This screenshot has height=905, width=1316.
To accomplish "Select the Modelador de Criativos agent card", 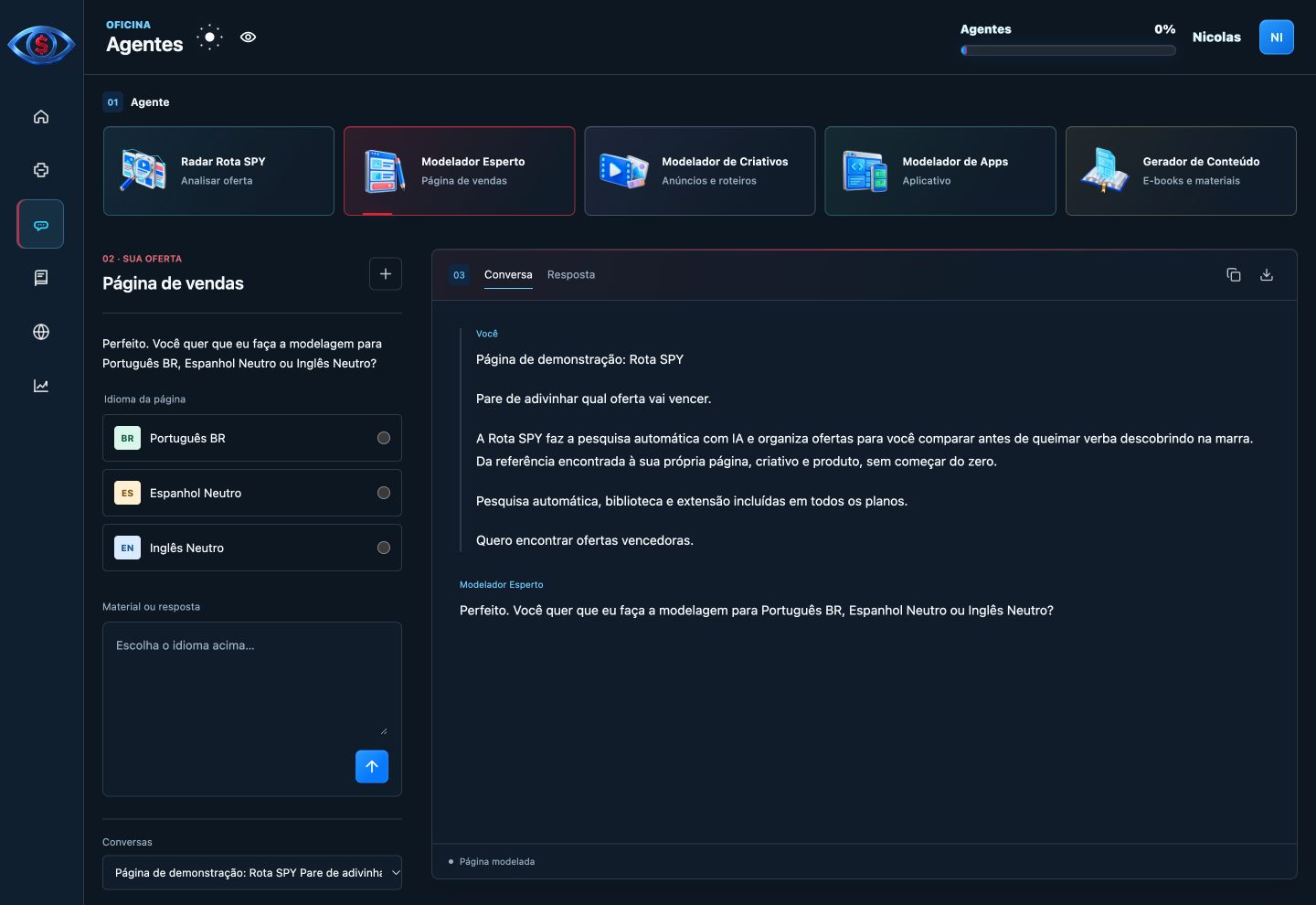I will pos(700,171).
